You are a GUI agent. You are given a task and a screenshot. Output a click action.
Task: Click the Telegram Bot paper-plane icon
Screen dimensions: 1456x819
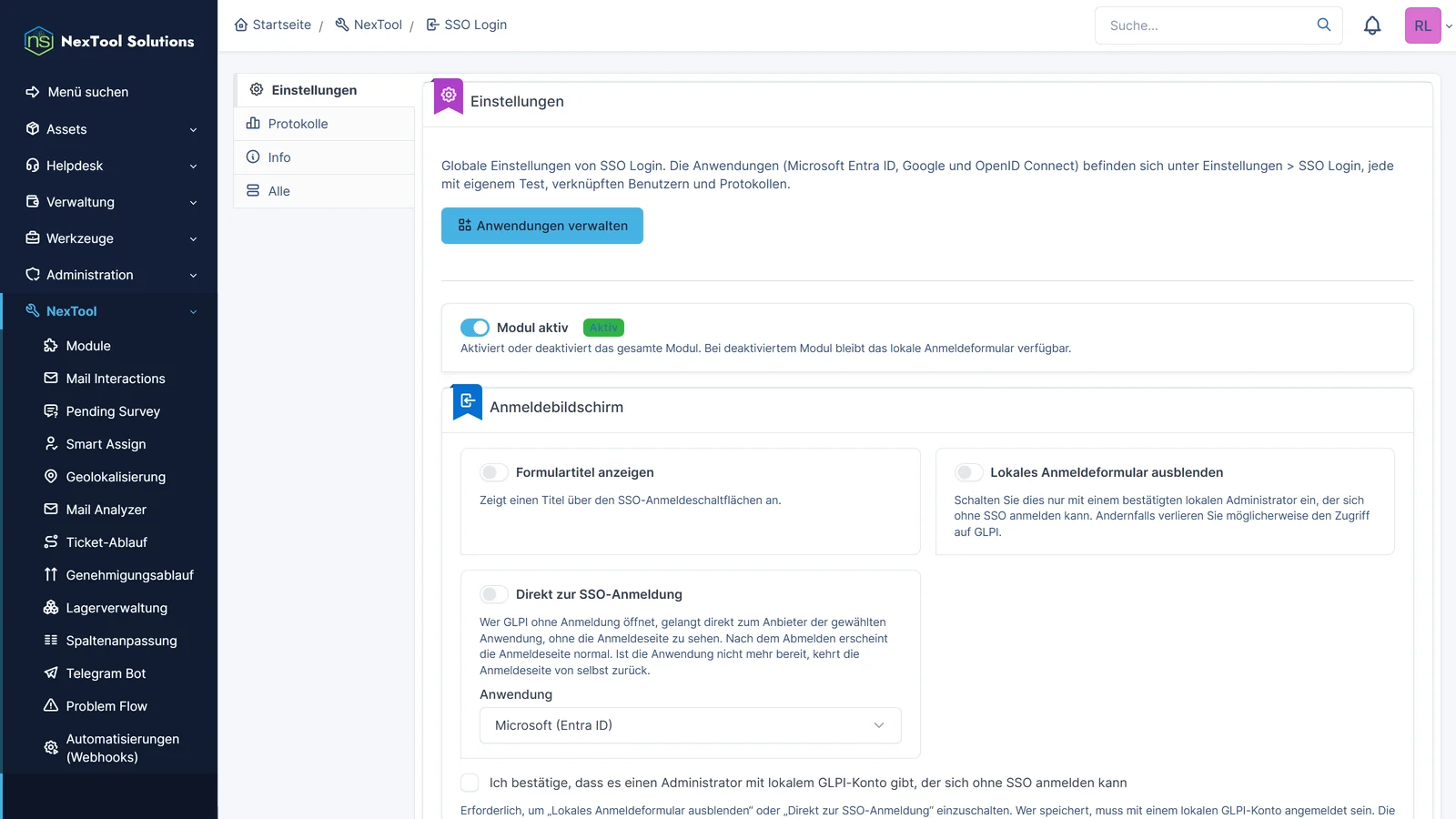pos(51,672)
